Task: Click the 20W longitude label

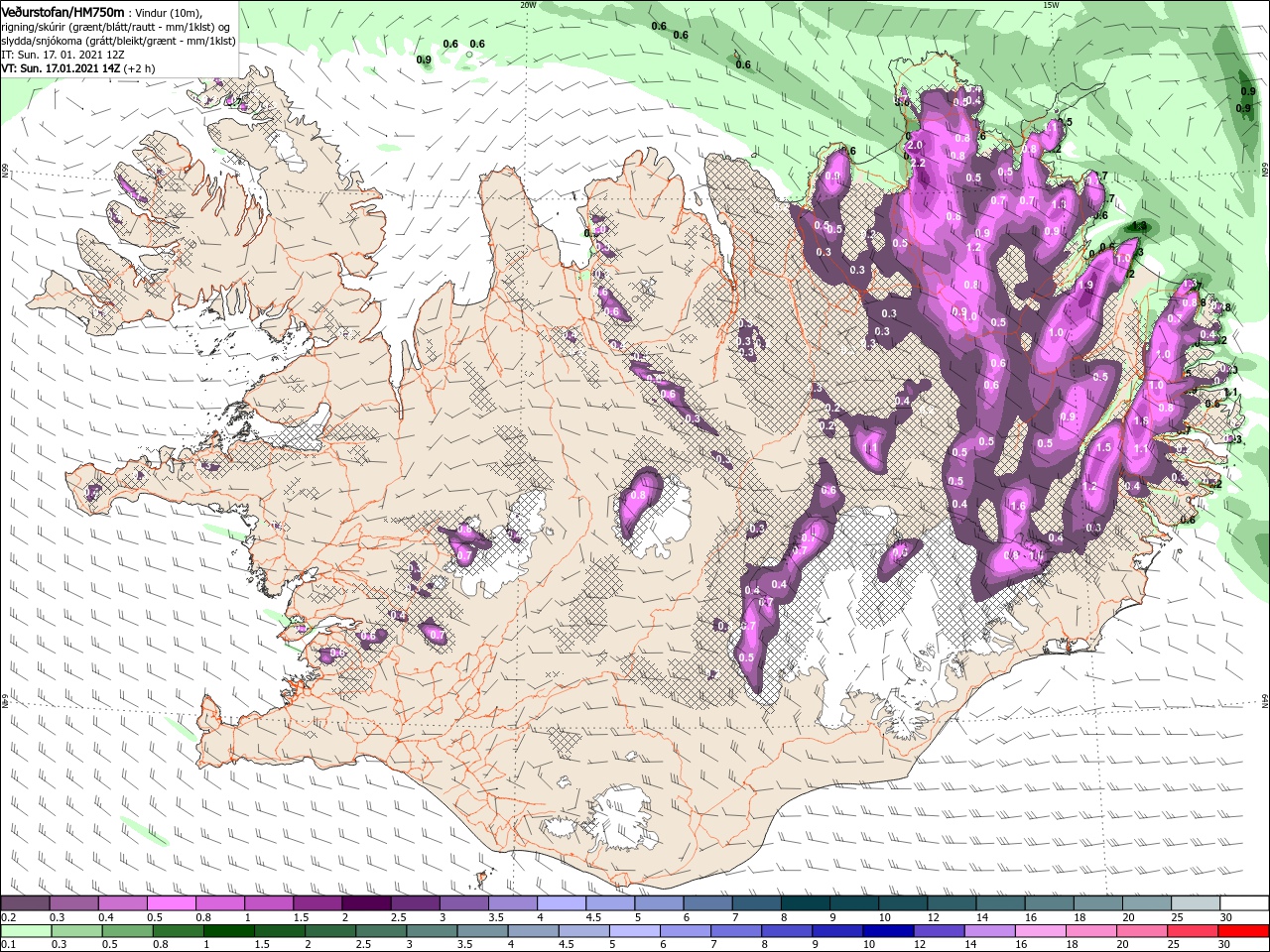Action: (x=528, y=5)
